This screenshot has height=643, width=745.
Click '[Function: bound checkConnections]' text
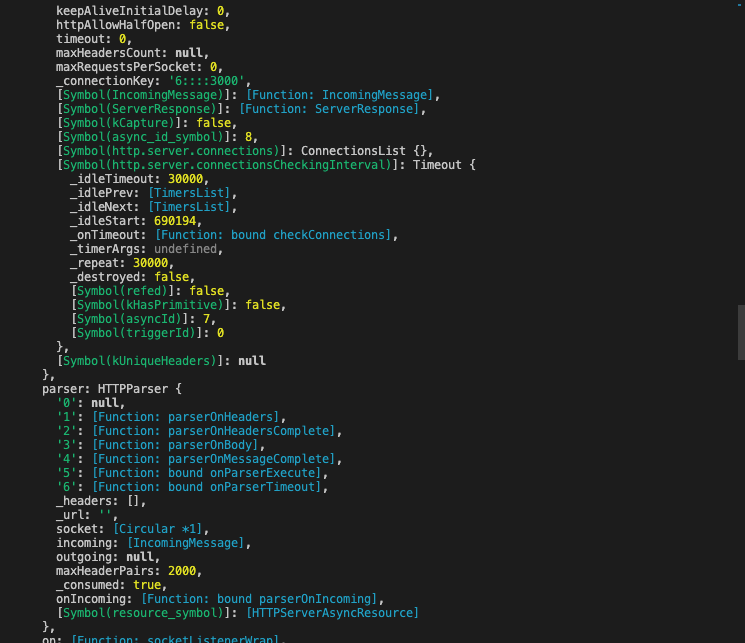pos(273,235)
